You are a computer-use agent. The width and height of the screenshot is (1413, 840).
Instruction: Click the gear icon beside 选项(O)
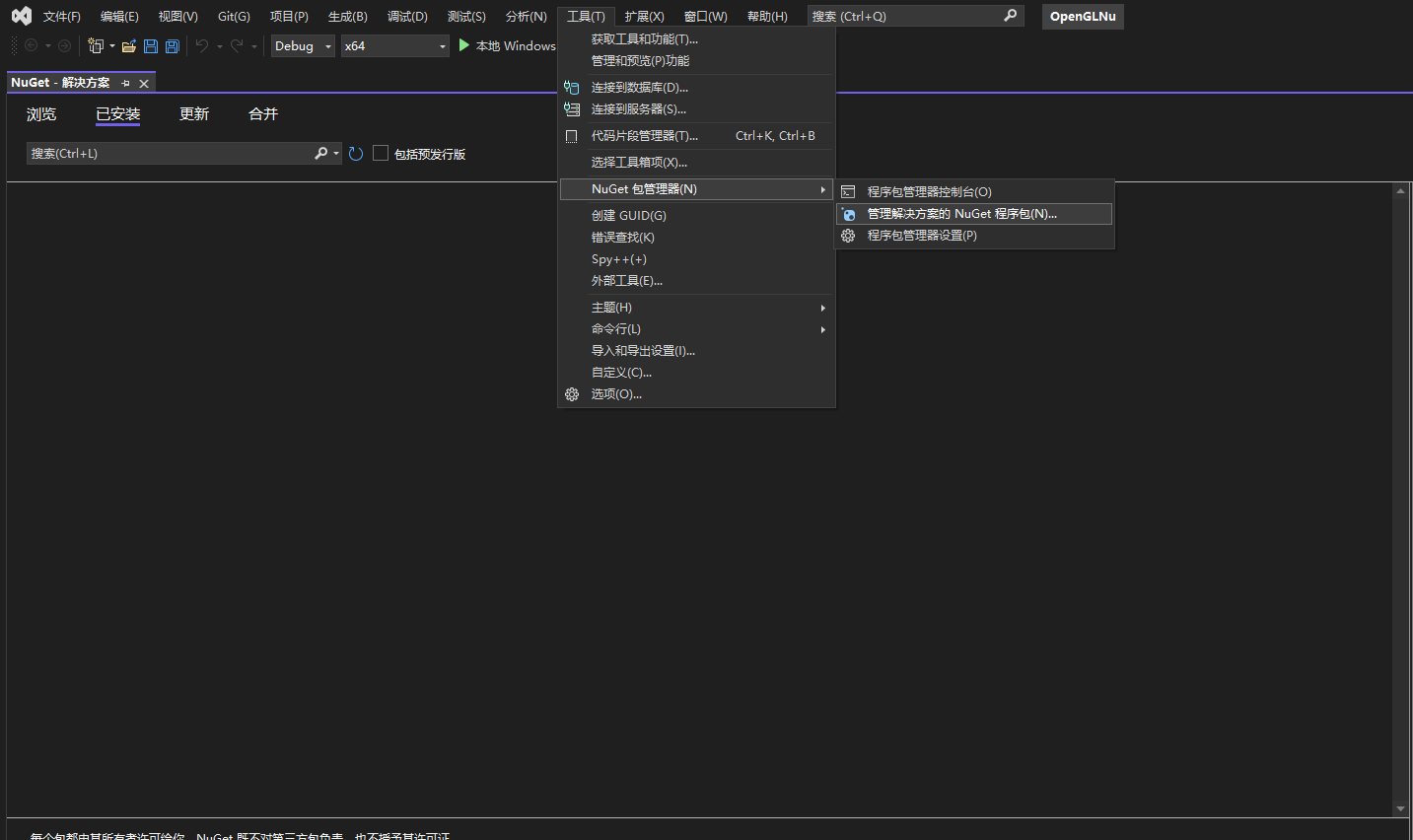tap(572, 394)
